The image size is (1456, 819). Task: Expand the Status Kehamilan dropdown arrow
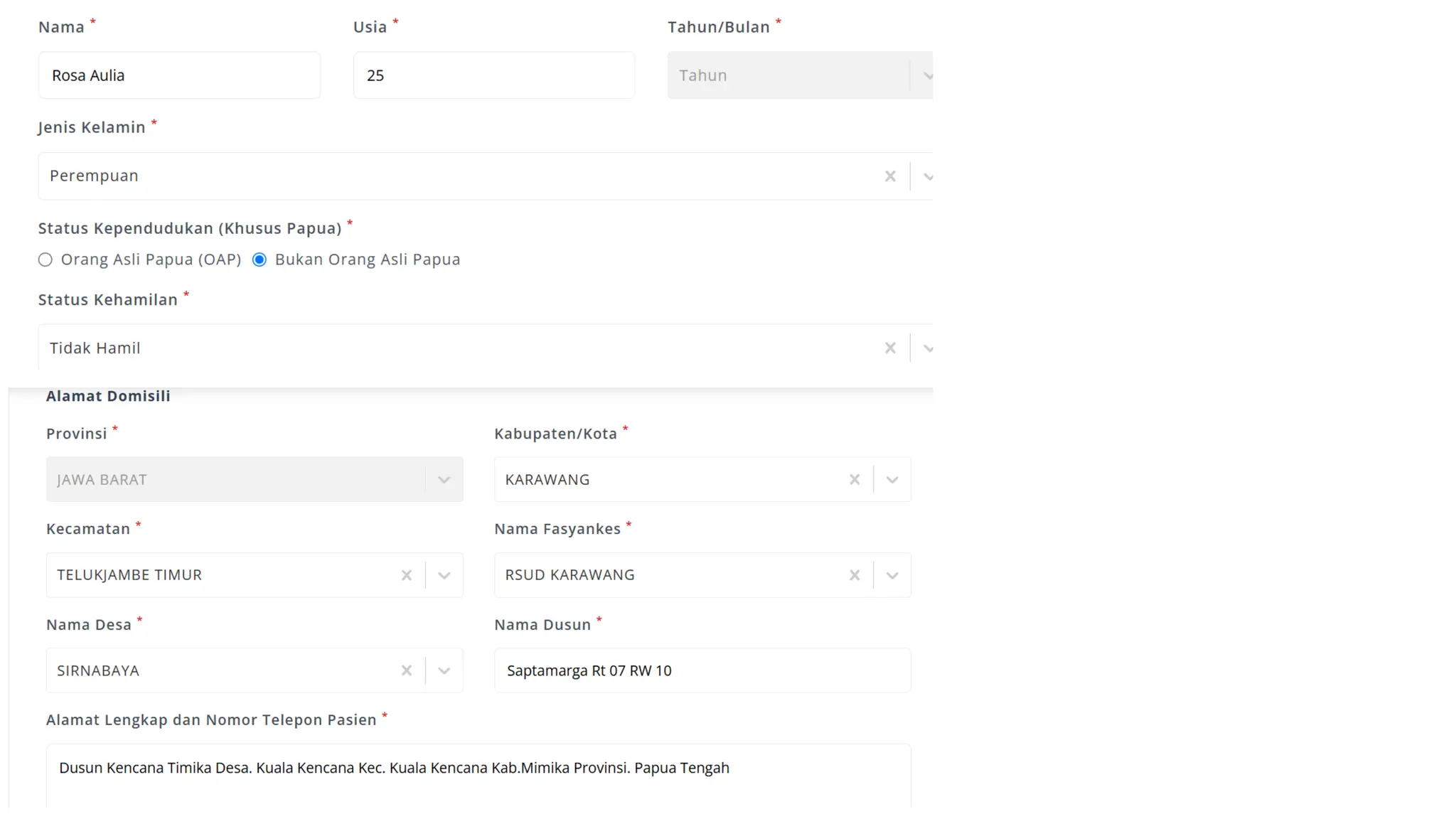point(927,348)
